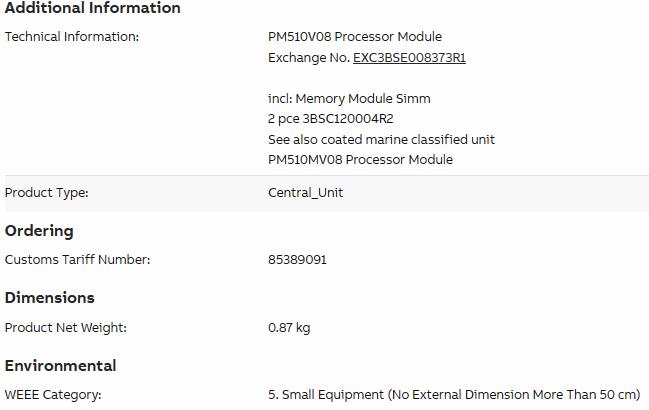Image resolution: width=649 pixels, height=410 pixels.
Task: Click the Technical Information label
Action: [x=72, y=36]
